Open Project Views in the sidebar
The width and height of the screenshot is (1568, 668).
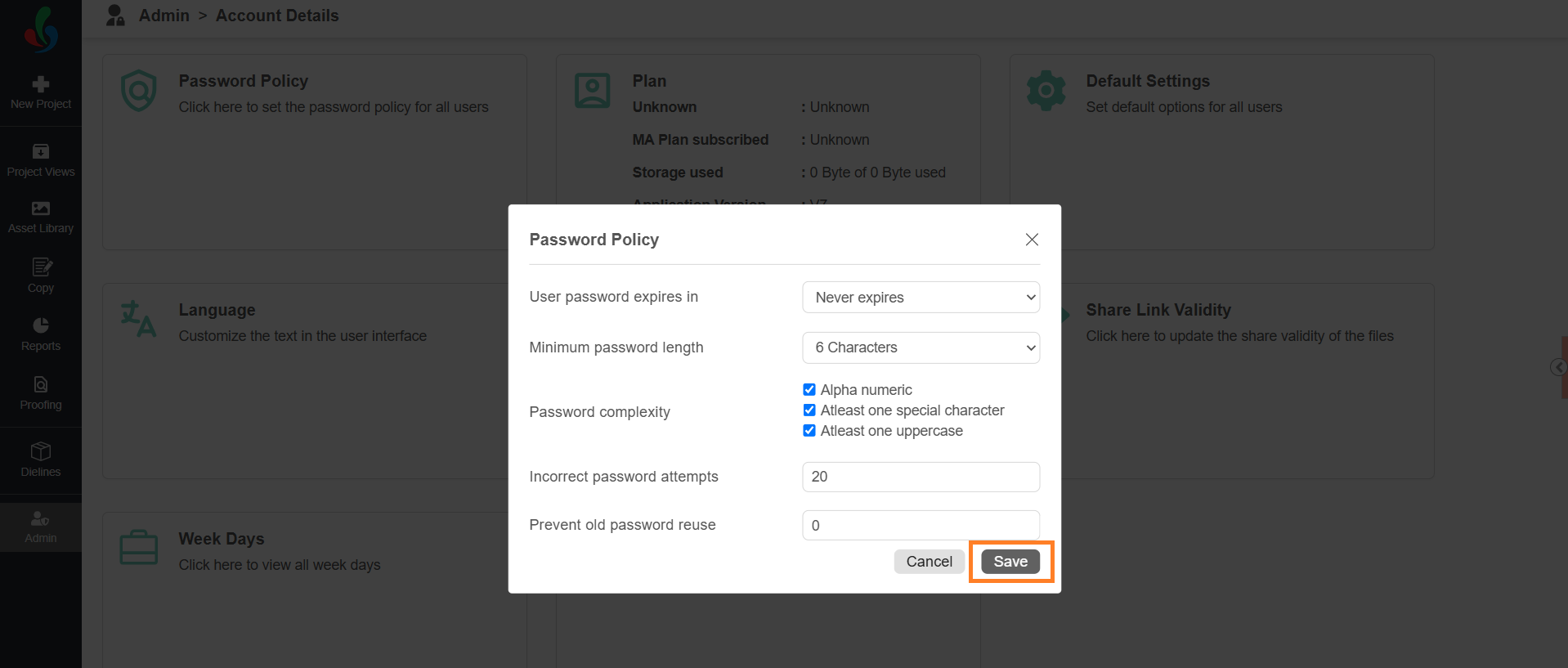[41, 161]
